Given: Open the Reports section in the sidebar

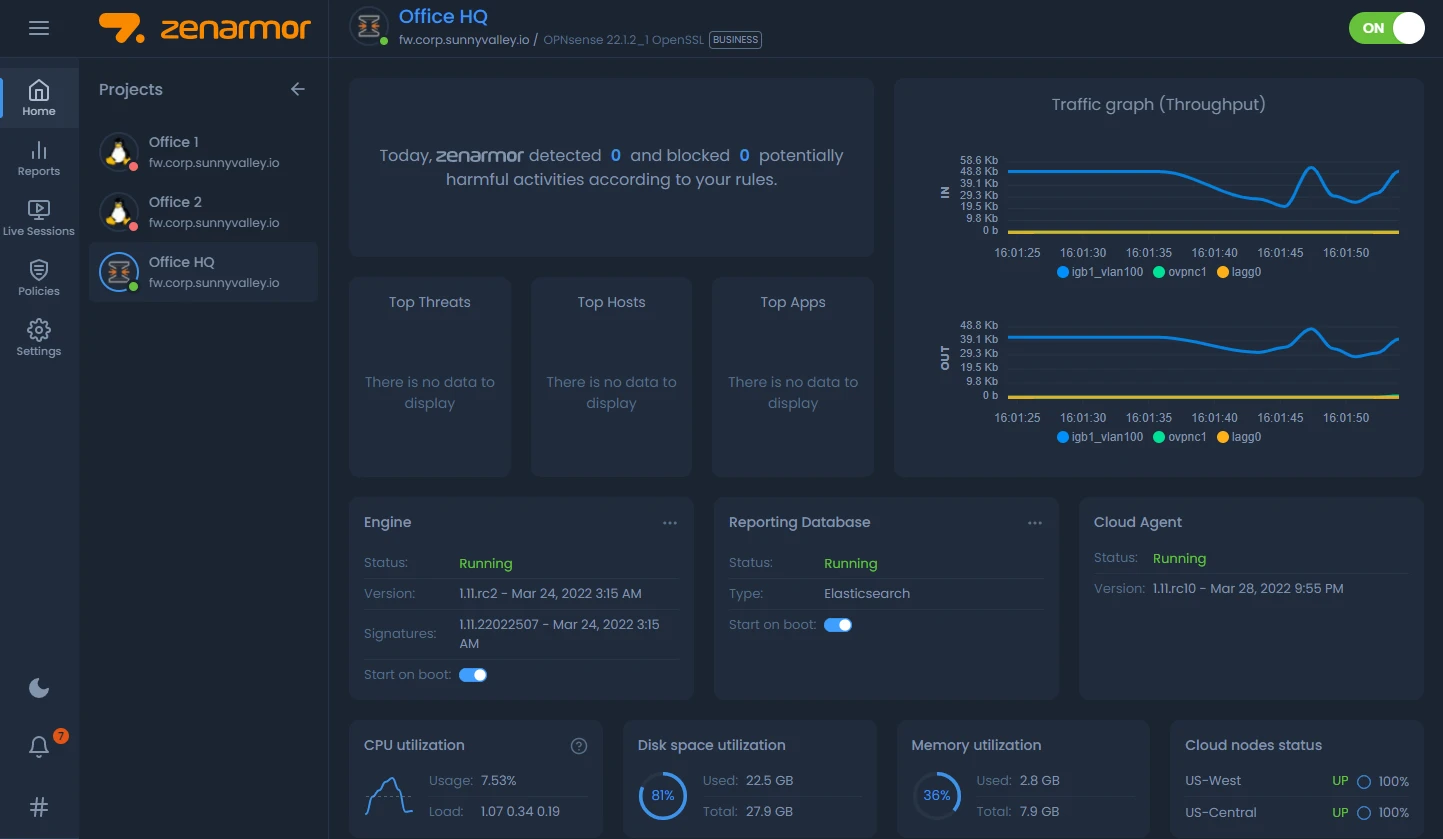Looking at the screenshot, I should (x=39, y=160).
